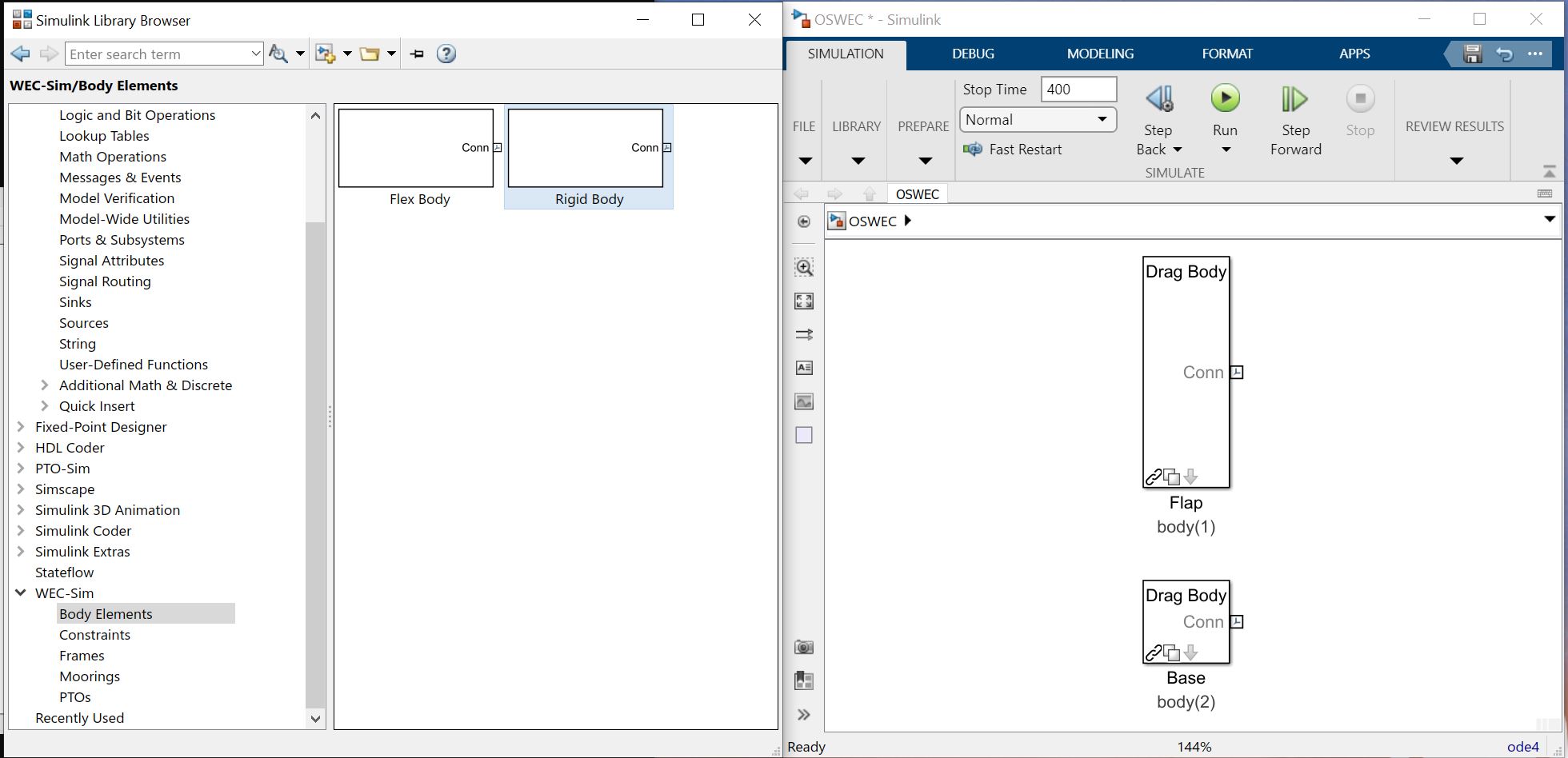Open the PREPARE section dropdown
The image size is (1568, 758).
(x=925, y=161)
